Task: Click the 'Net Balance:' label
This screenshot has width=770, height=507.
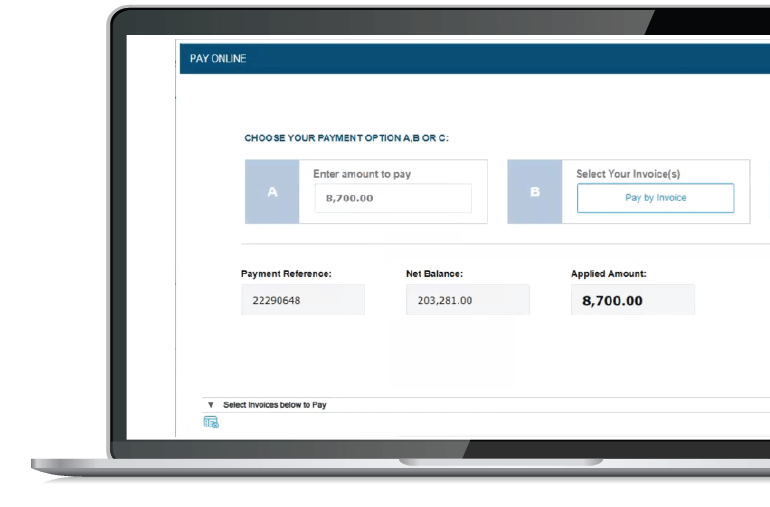Action: point(434,273)
